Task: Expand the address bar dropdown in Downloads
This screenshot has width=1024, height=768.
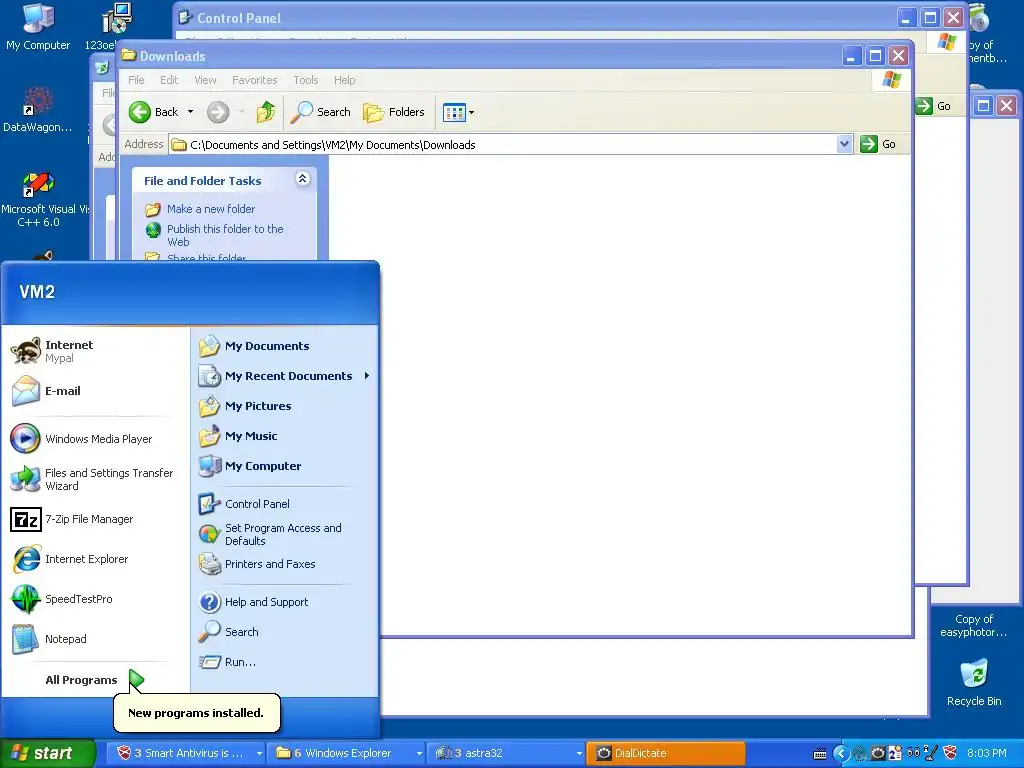Action: pyautogui.click(x=844, y=144)
